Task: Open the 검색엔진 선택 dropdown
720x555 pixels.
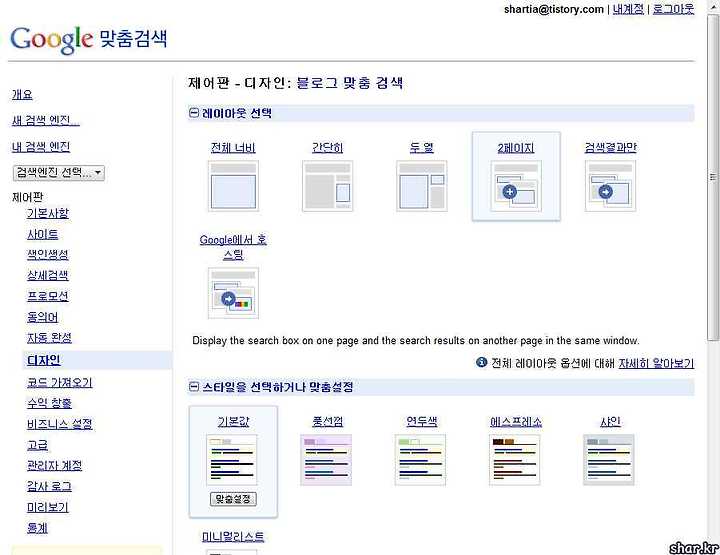Action: pyautogui.click(x=59, y=173)
